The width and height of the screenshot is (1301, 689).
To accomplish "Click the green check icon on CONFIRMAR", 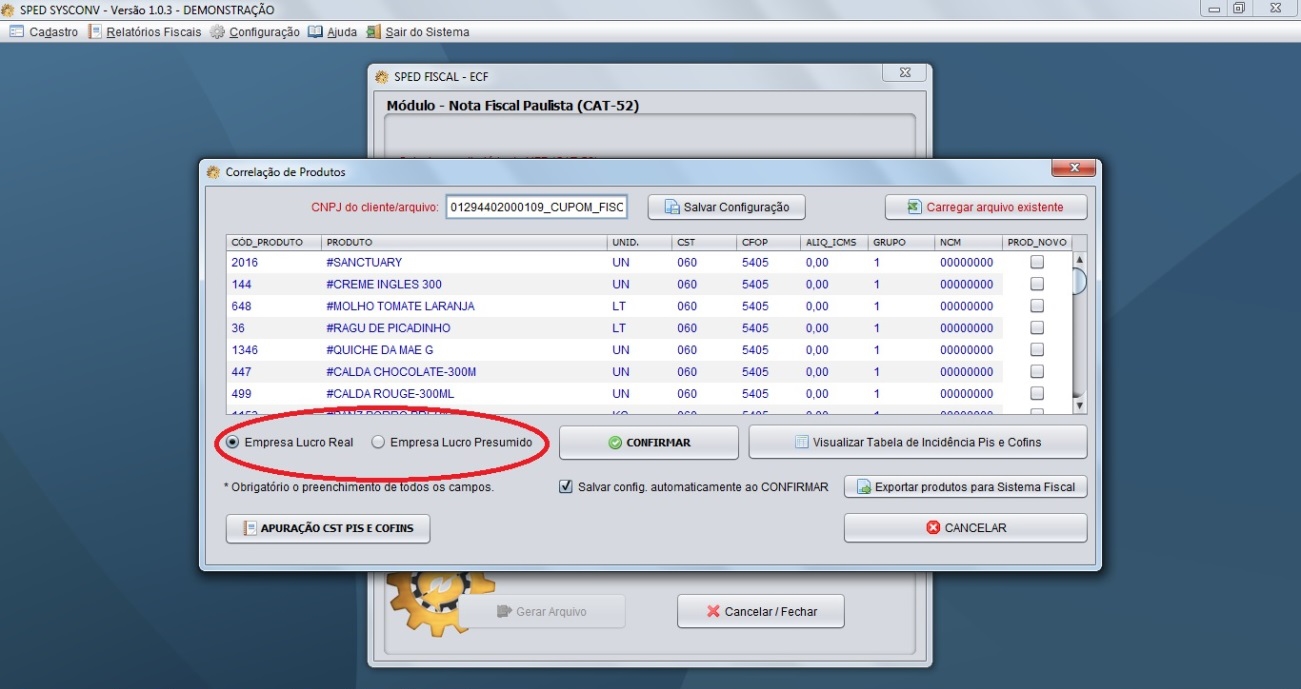I will click(x=615, y=442).
